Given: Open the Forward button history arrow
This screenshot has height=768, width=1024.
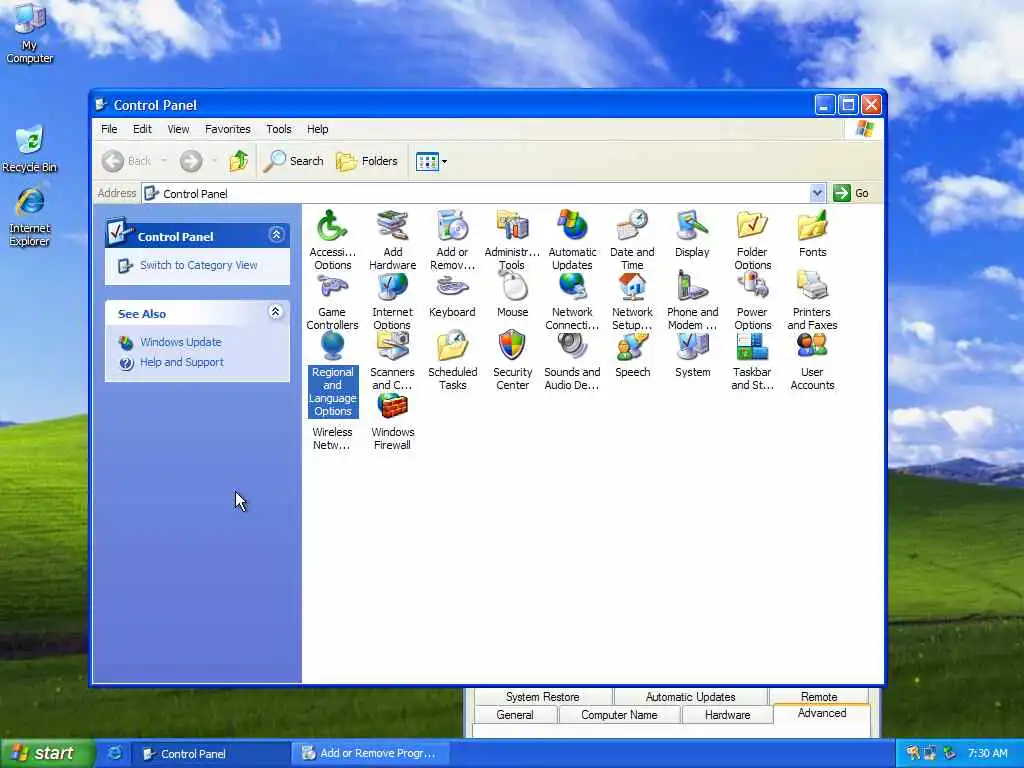Looking at the screenshot, I should 214,161.
